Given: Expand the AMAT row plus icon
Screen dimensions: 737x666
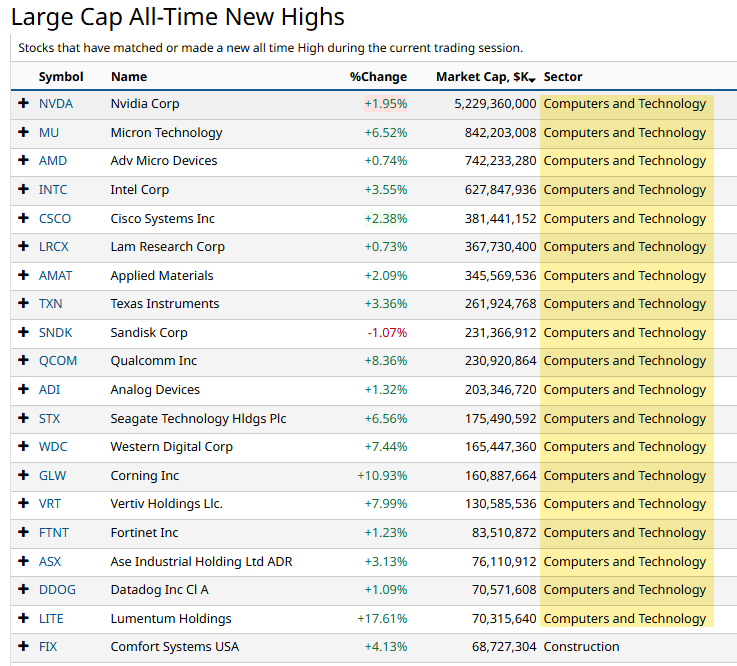Looking at the screenshot, I should point(24,275).
